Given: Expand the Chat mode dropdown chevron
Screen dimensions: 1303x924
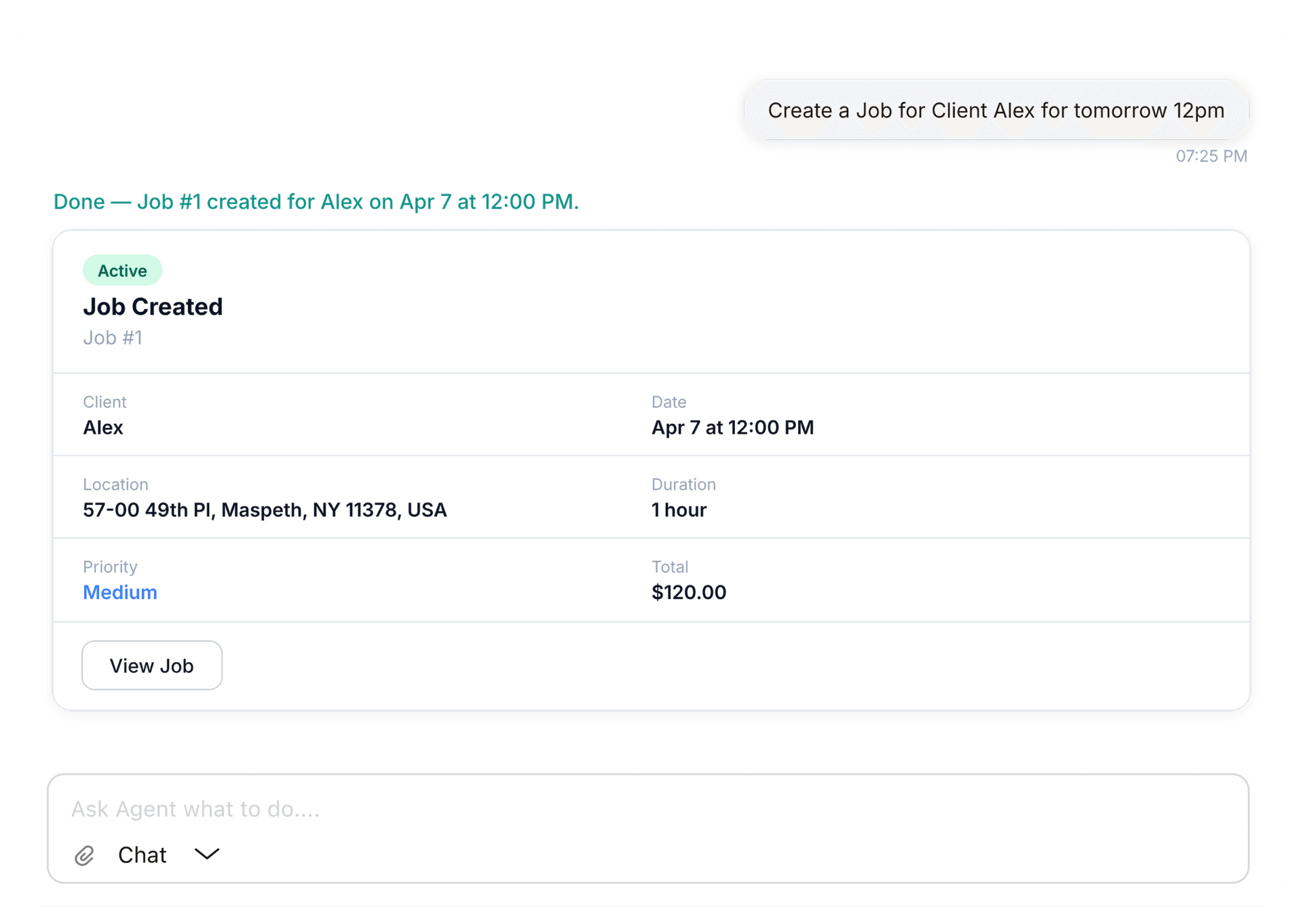Looking at the screenshot, I should (x=207, y=854).
